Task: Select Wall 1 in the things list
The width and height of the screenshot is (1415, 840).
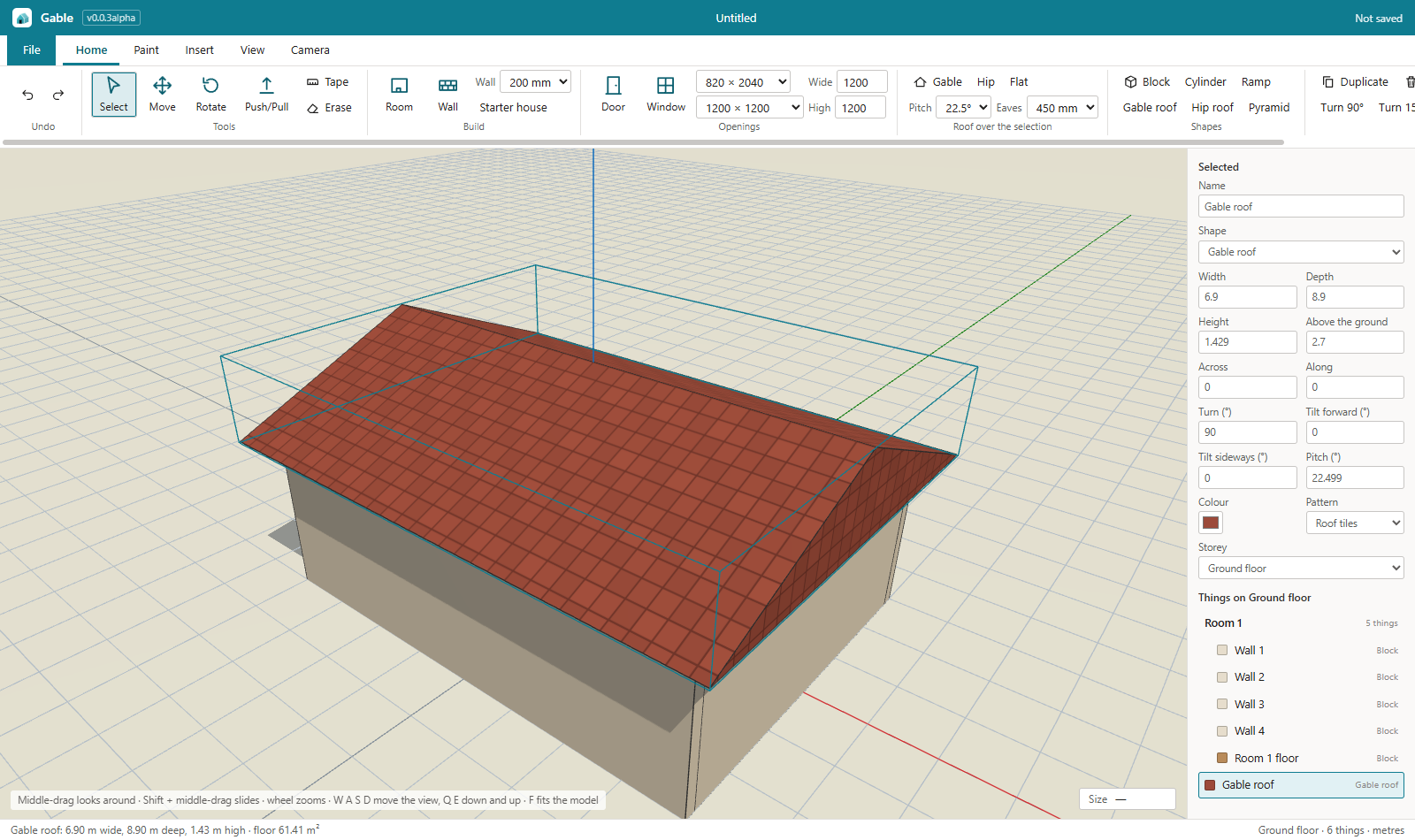Action: point(1301,651)
